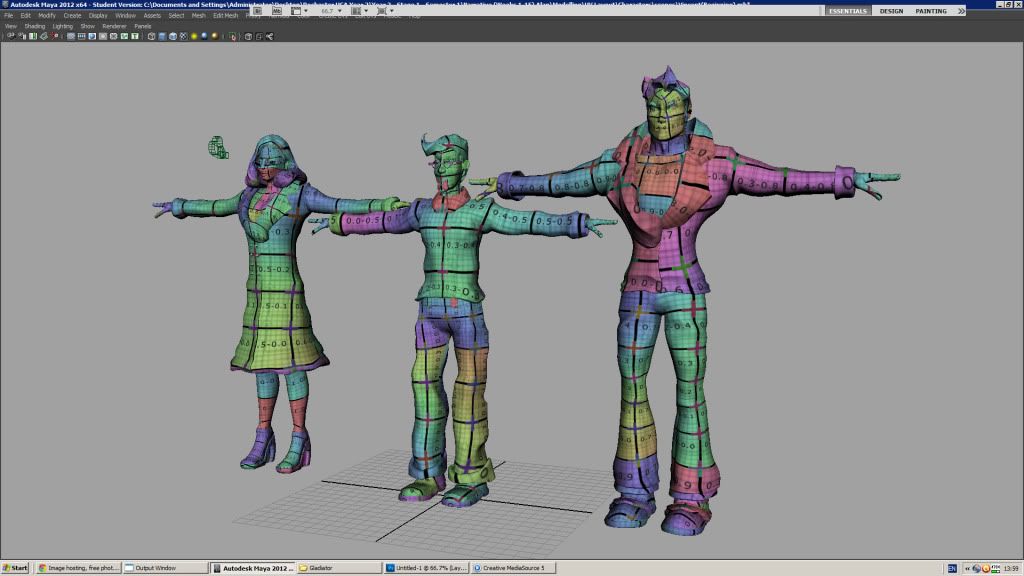Open the Mesh menu
The width and height of the screenshot is (1024, 576).
coord(199,16)
